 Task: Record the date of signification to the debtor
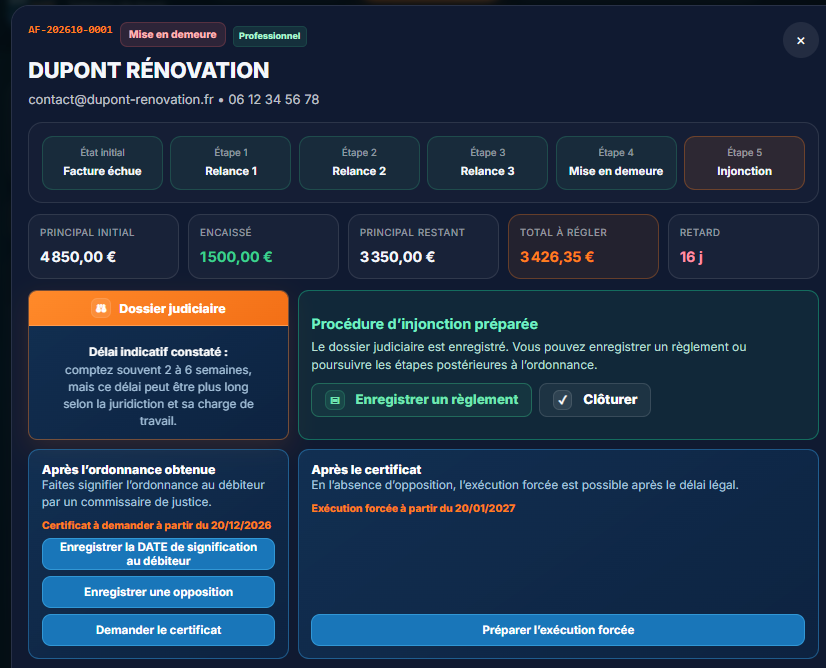coord(159,554)
